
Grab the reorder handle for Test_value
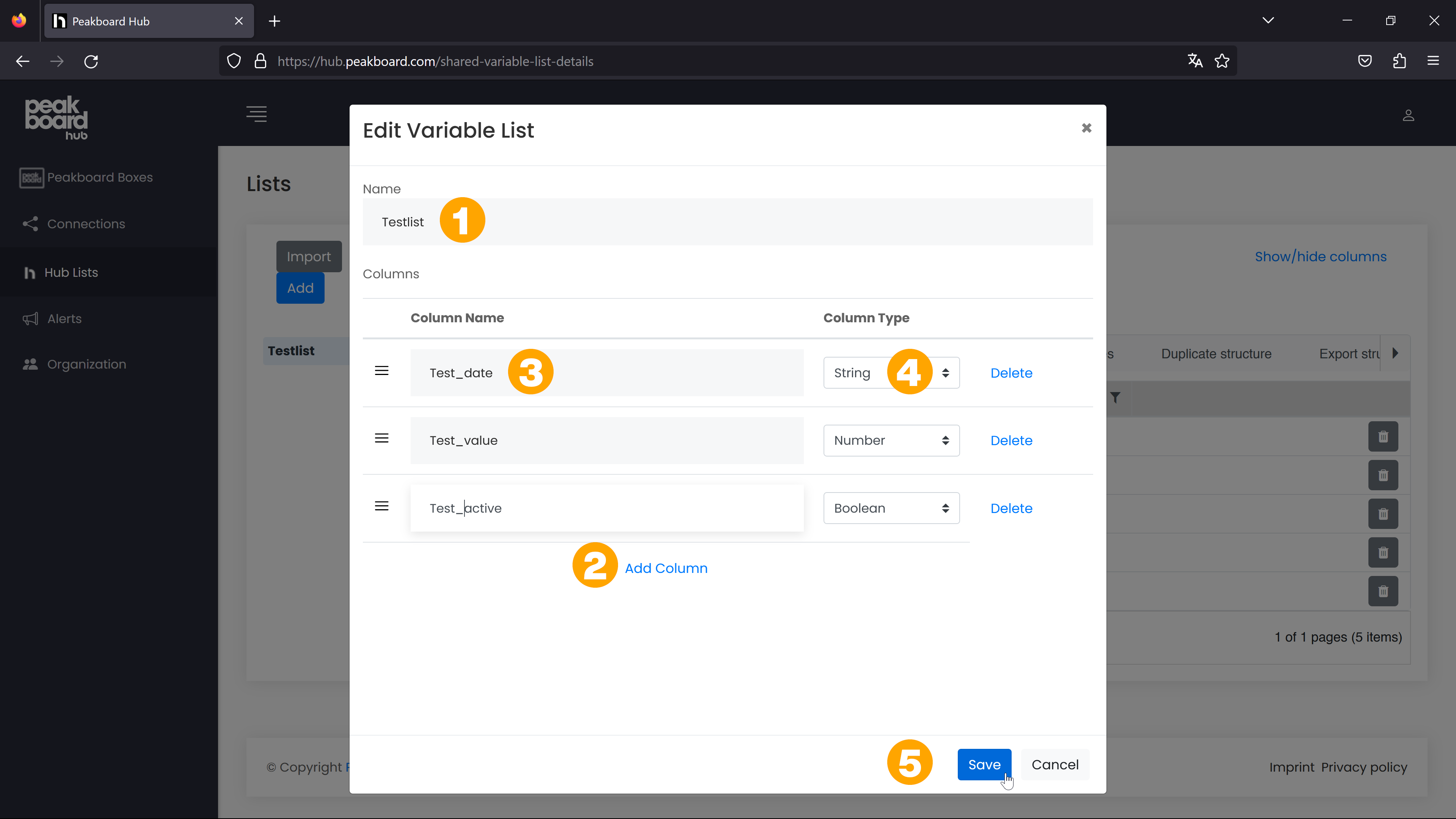381,438
